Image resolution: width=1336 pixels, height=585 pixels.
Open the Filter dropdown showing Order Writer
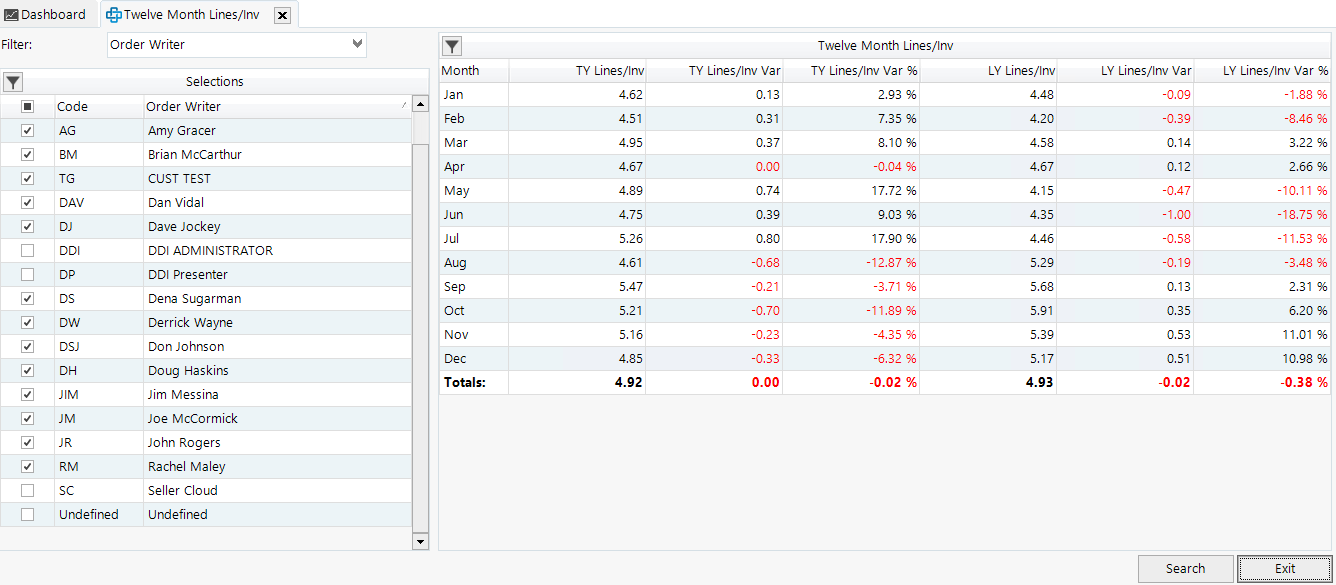(357, 45)
